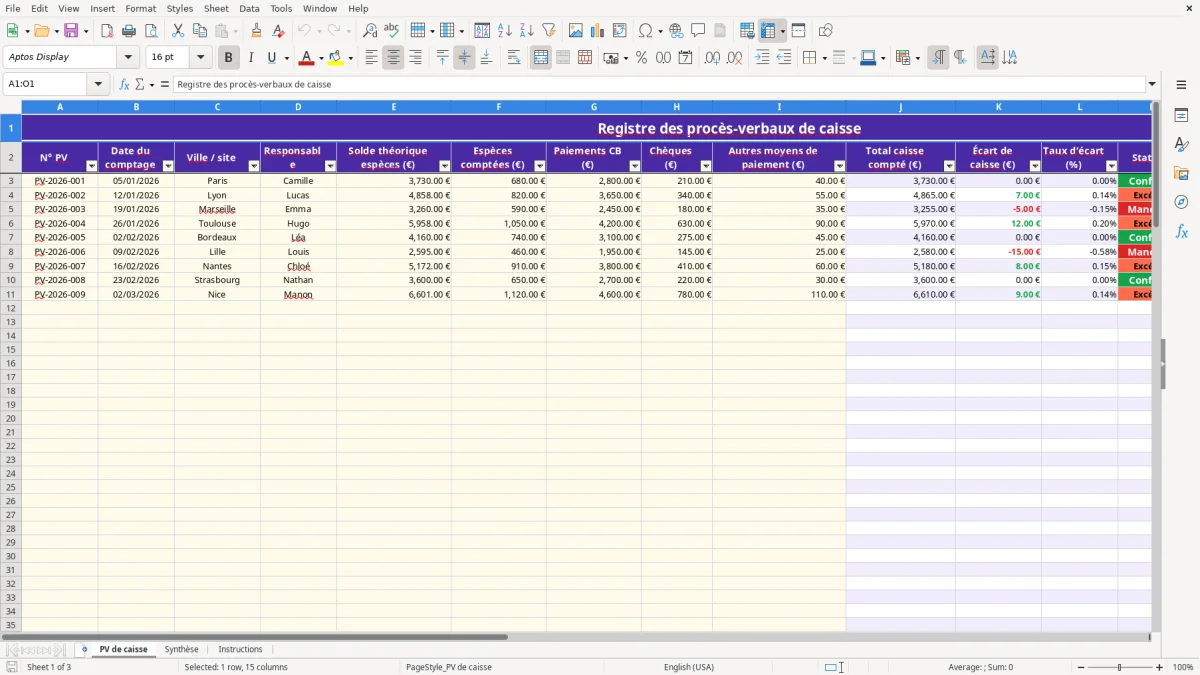Expand the formula bar
Screen dimensions: 1200x675
pyautogui.click(x=1152, y=84)
